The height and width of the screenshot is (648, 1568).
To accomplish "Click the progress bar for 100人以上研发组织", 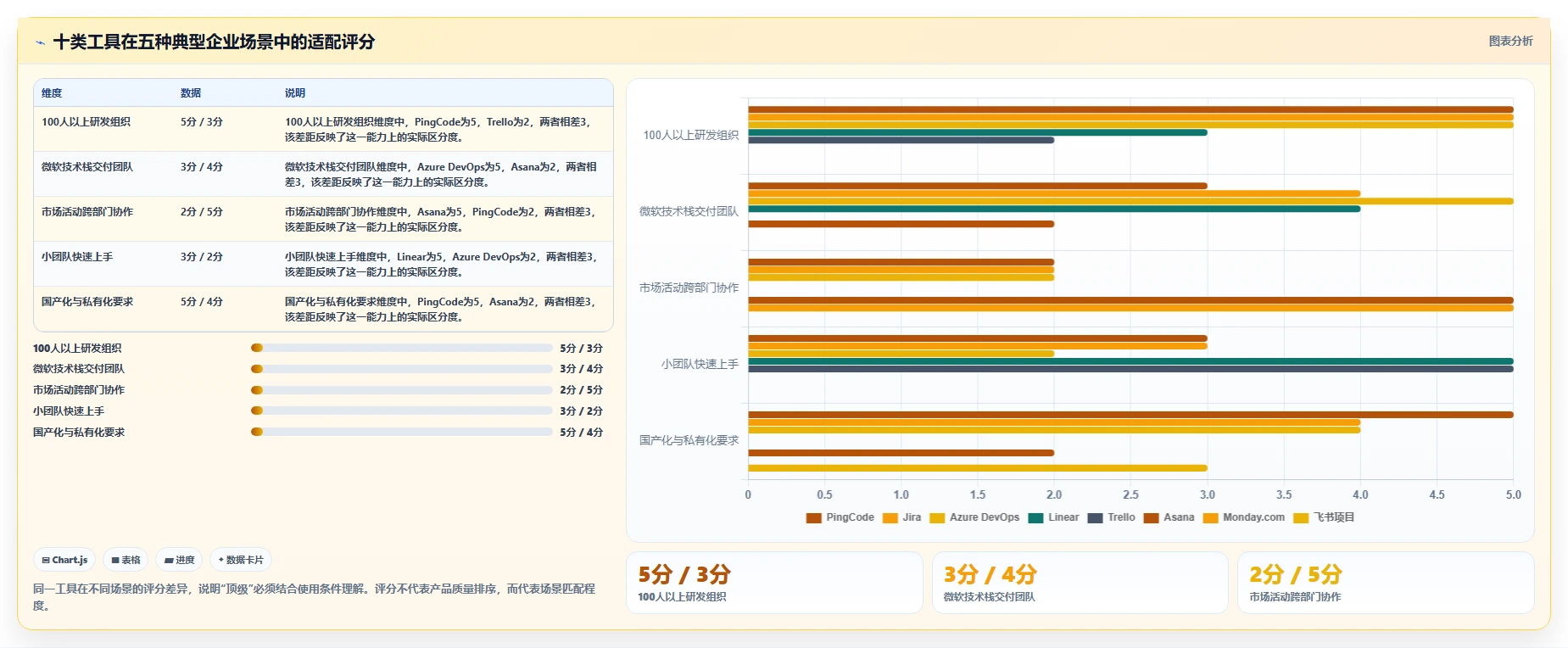I will click(401, 348).
